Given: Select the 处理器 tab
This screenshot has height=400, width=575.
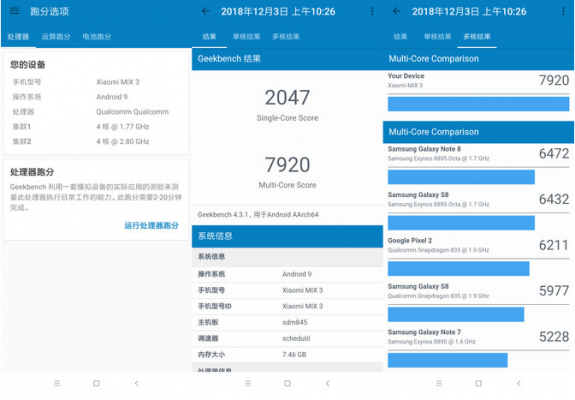Looking at the screenshot, I should pos(18,36).
